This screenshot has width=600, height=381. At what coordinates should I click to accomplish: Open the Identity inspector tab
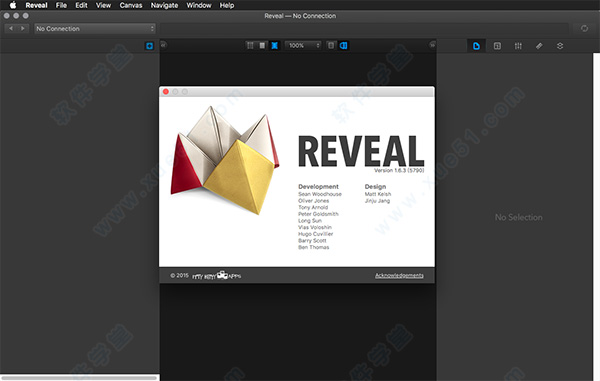497,46
